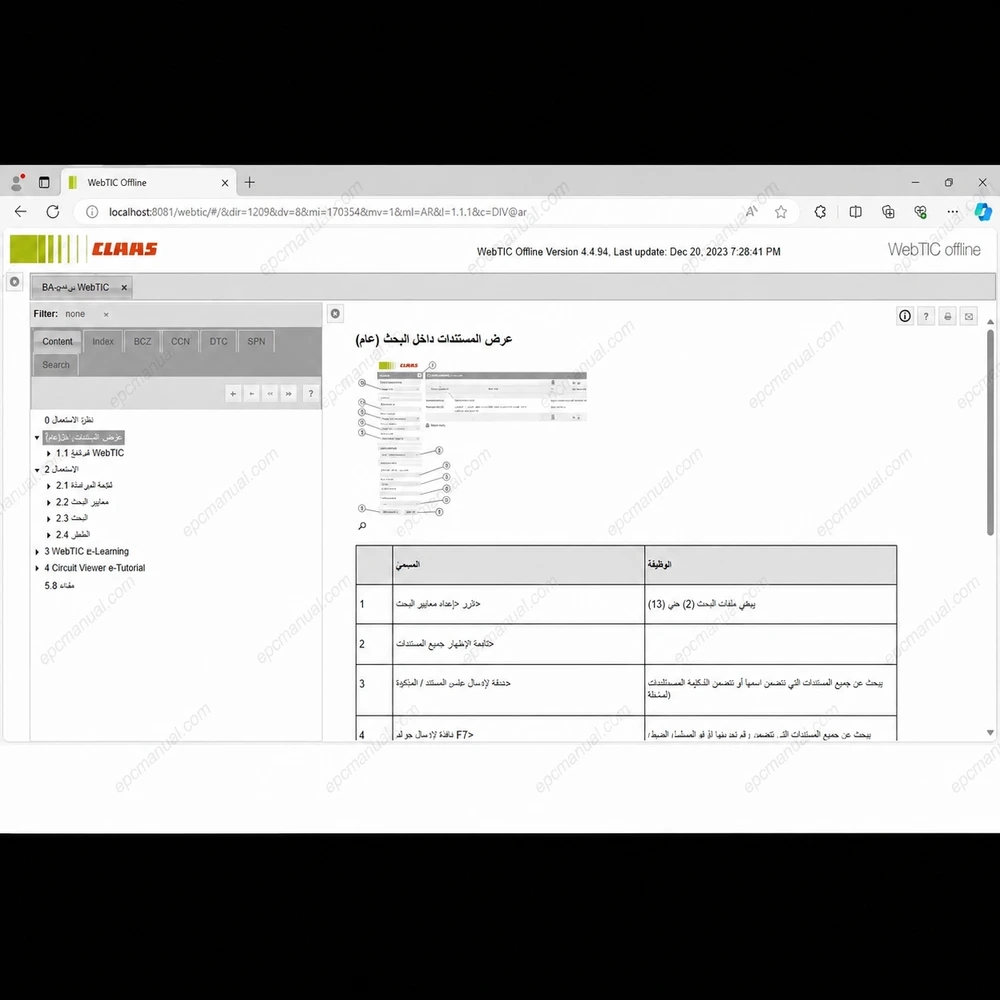Switch to the Index tab
The image size is (1000, 1000).
tap(103, 341)
